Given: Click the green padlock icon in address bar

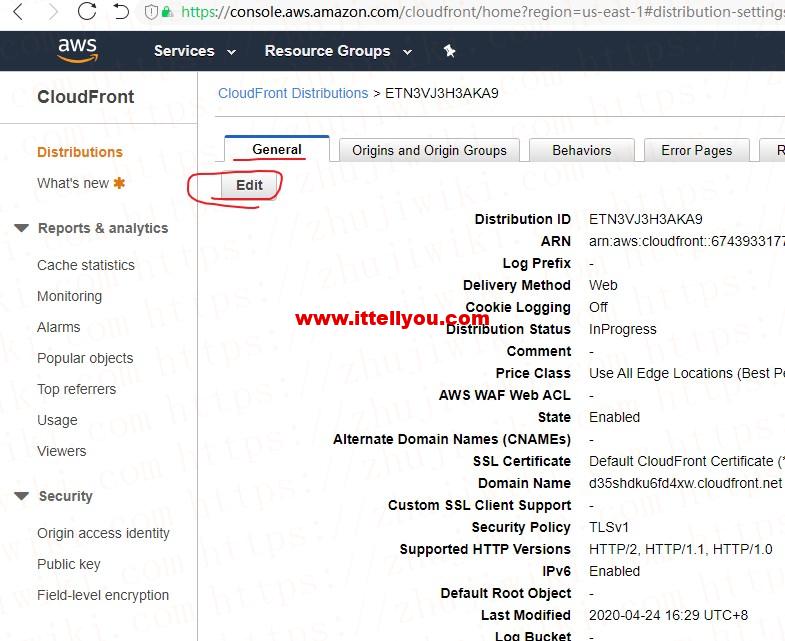Looking at the screenshot, I should click(x=168, y=12).
